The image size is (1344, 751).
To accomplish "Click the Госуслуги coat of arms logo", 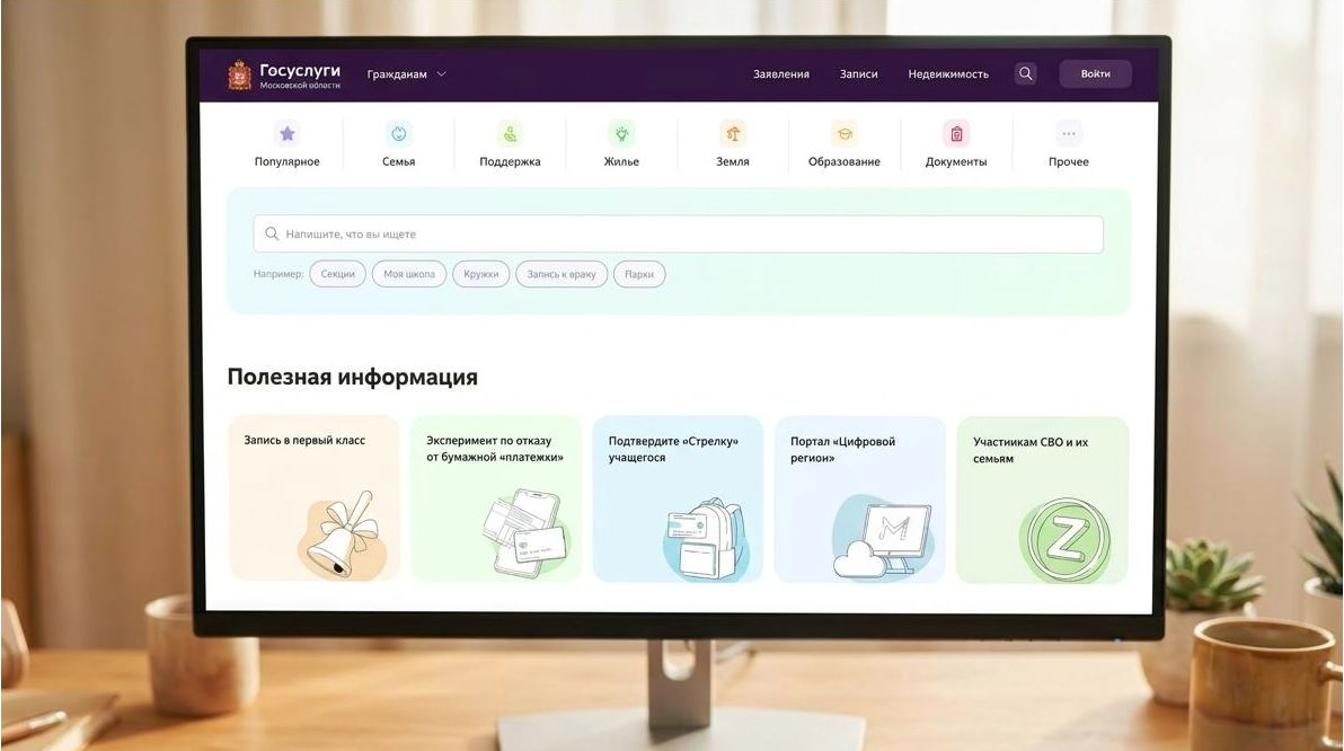I will click(240, 75).
